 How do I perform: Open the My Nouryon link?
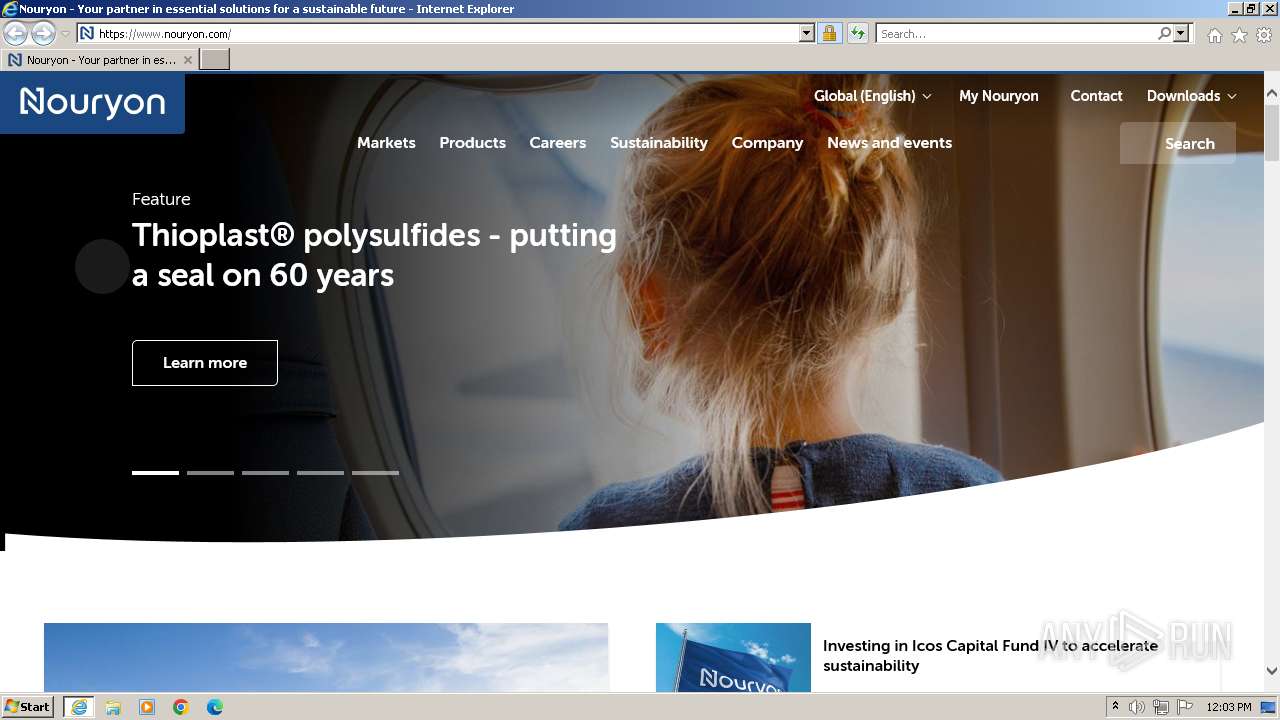[998, 96]
